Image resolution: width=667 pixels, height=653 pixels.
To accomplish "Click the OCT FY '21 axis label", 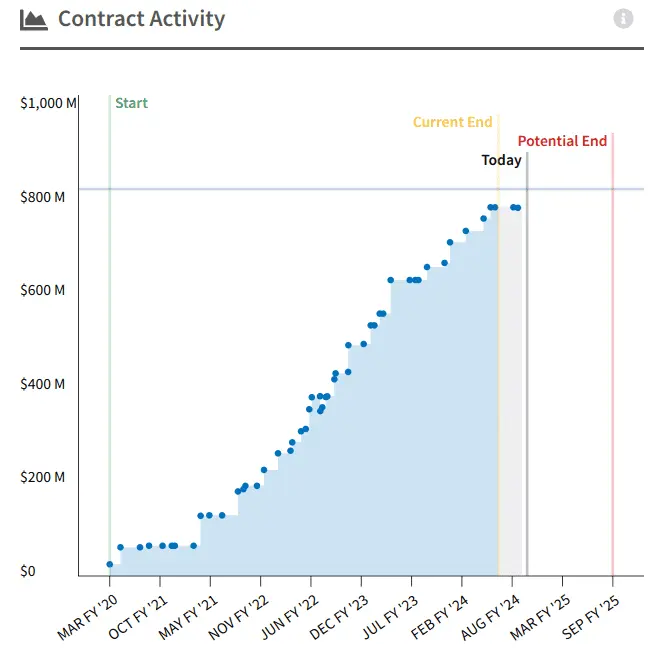I will coord(138,616).
